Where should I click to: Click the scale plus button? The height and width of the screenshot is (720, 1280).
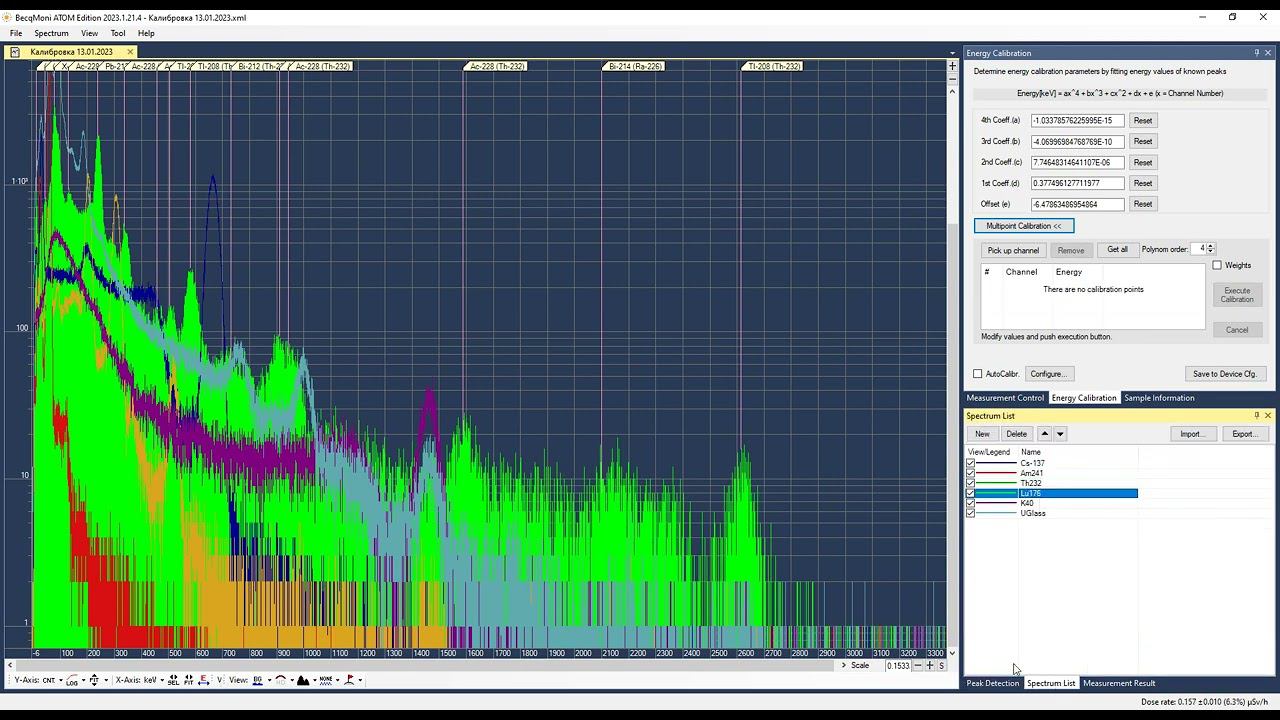pyautogui.click(x=930, y=666)
